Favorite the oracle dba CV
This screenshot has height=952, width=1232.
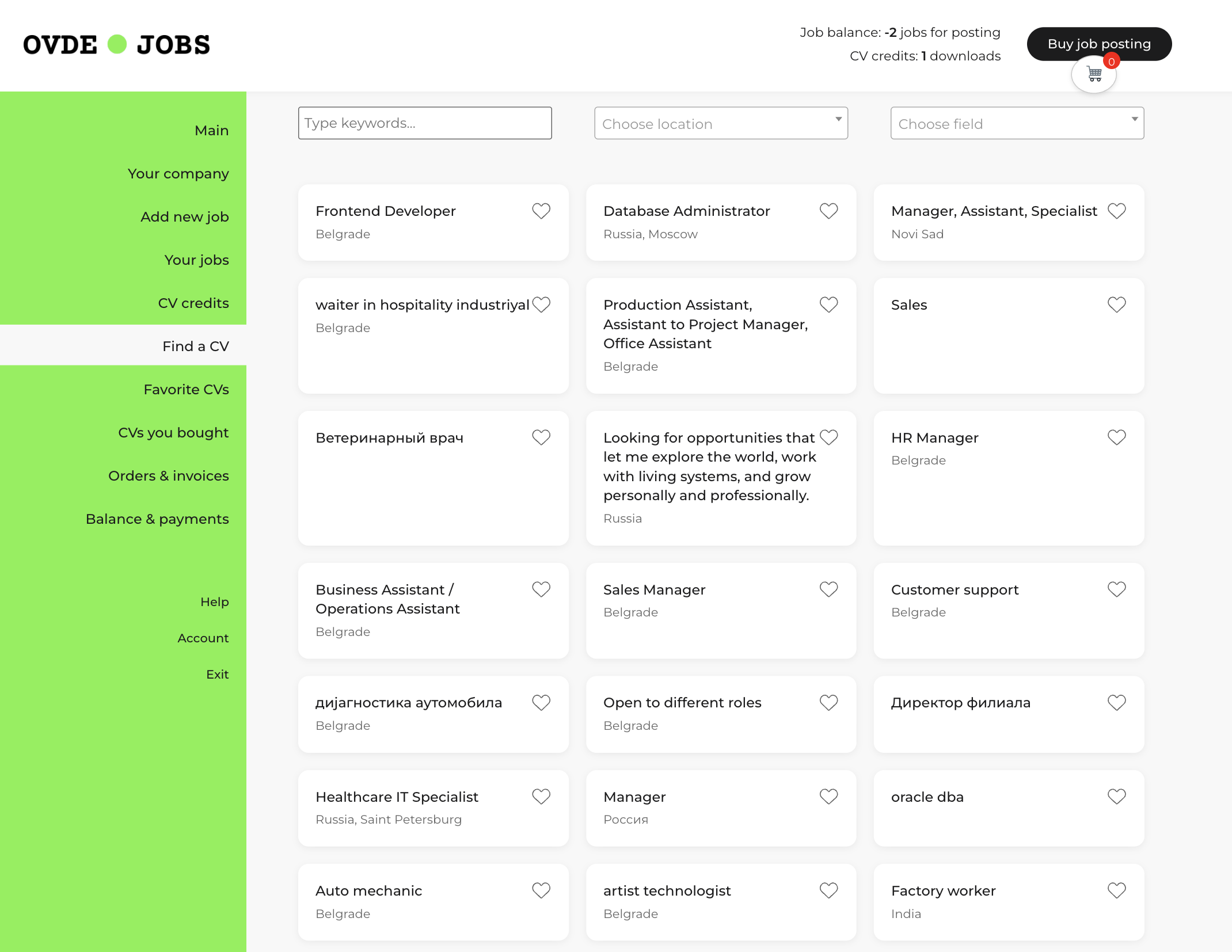[1116, 797]
